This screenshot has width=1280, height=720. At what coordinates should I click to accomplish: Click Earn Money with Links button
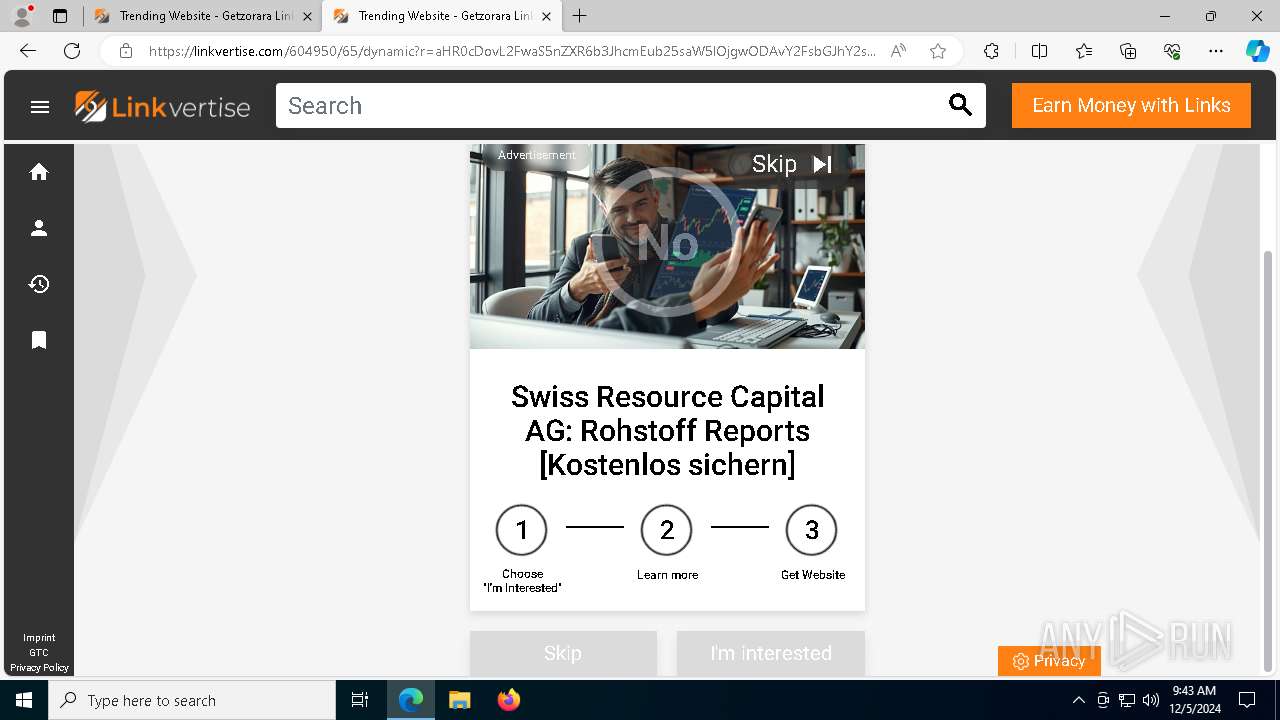click(1131, 105)
